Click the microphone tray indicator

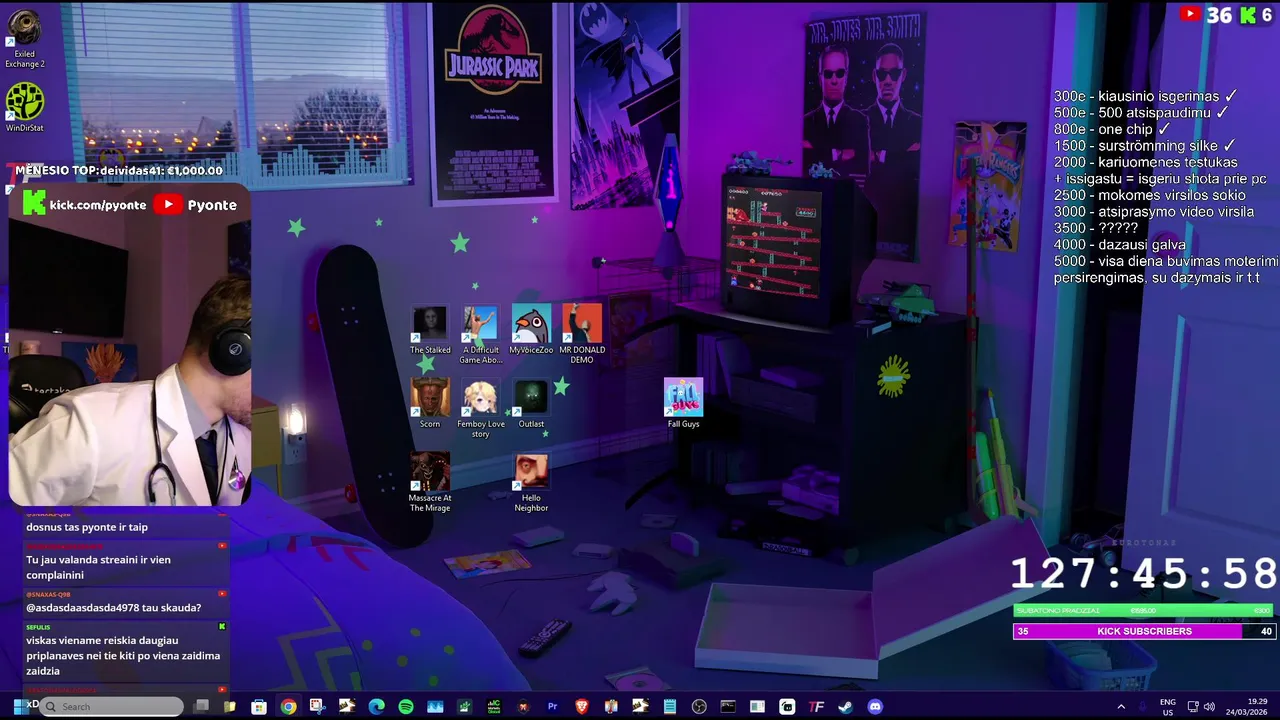click(x=1143, y=707)
